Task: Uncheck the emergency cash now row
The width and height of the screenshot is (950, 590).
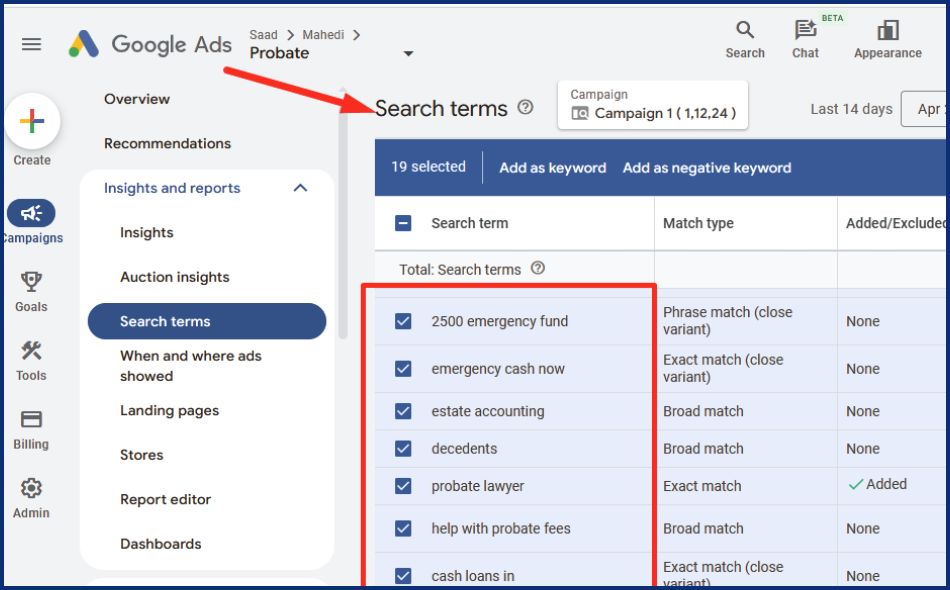Action: pos(403,368)
